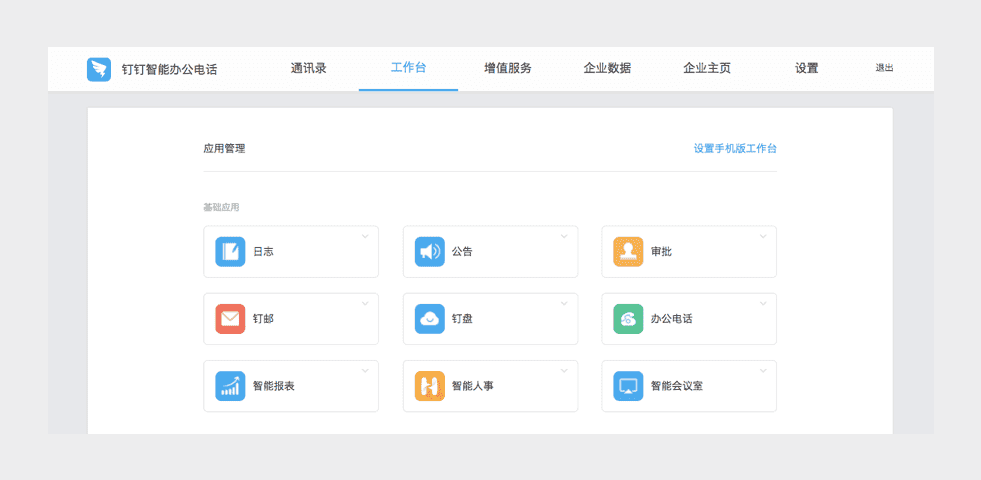This screenshot has height=480, width=981.
Task: Open the 企业数据 tab
Action: 607,69
